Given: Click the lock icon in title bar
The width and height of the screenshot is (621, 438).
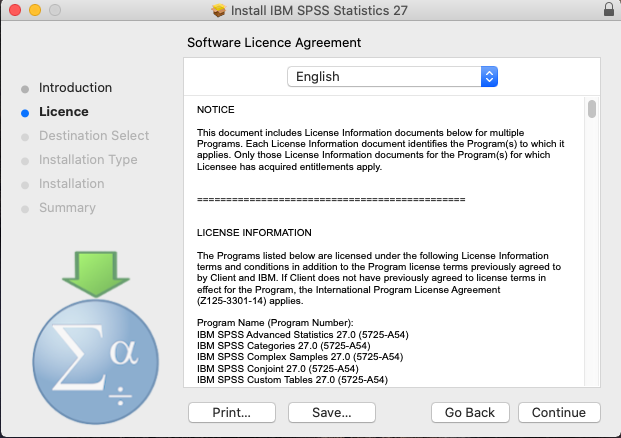Looking at the screenshot, I should click(610, 10).
